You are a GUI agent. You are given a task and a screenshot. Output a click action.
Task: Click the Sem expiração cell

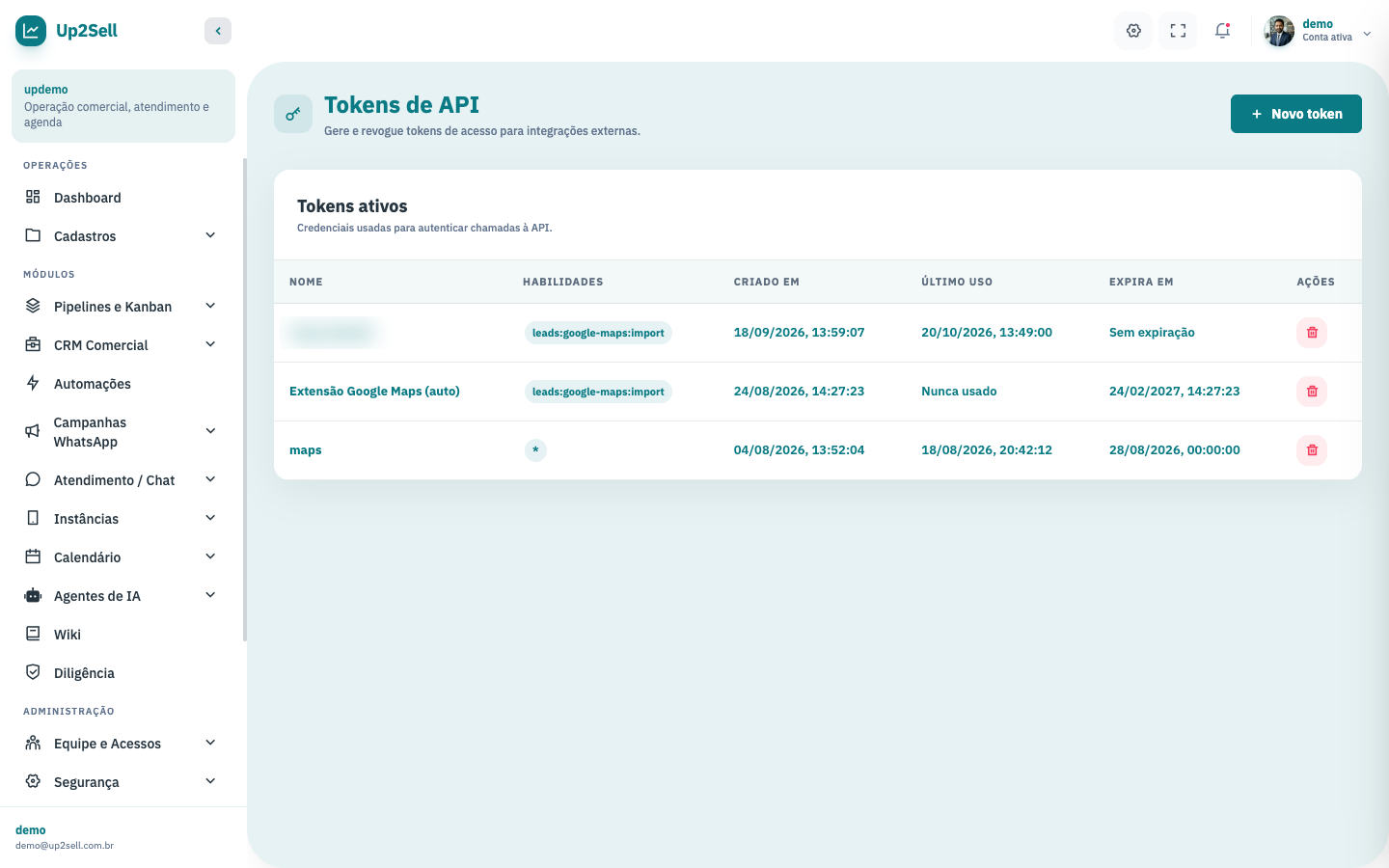click(1152, 333)
